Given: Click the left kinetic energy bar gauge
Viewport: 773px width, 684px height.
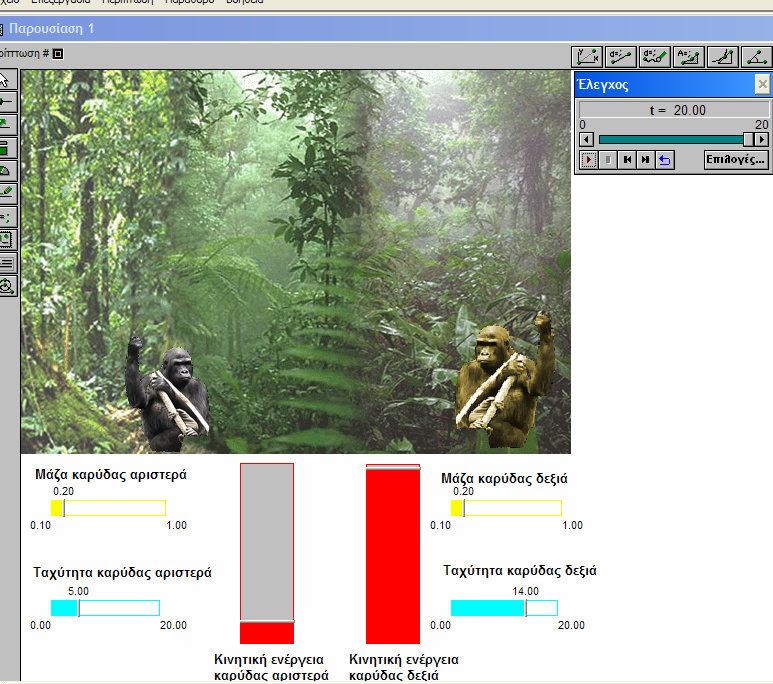Looking at the screenshot, I should (x=267, y=553).
